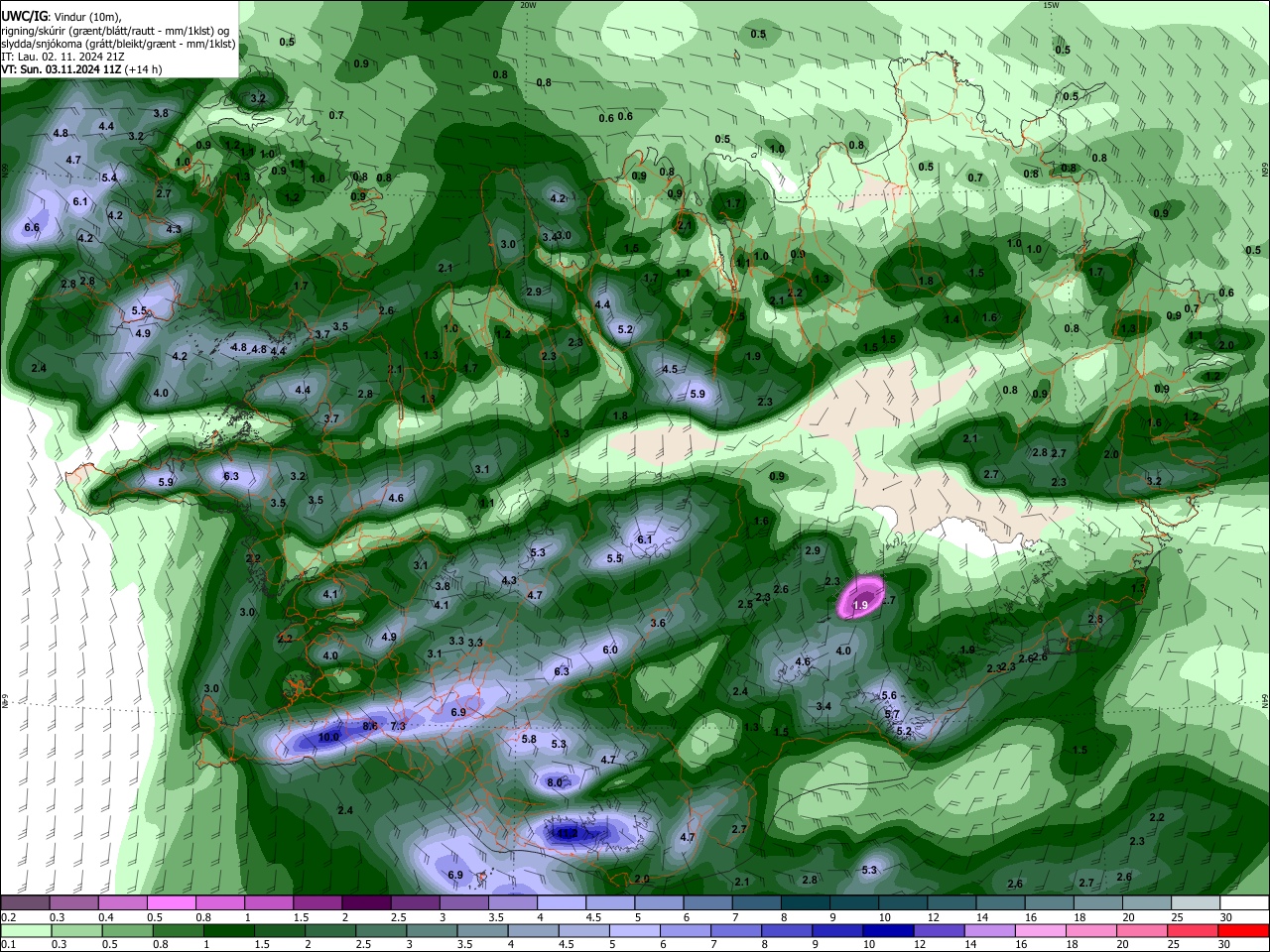
Task: Click the 'VT: Sun. 03.11.2024 11Z (+14 h)' line
Action: 81,69
